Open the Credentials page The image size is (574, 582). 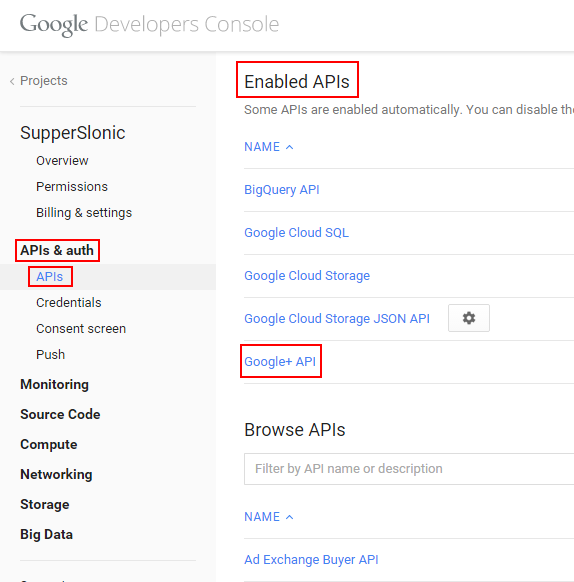(69, 303)
